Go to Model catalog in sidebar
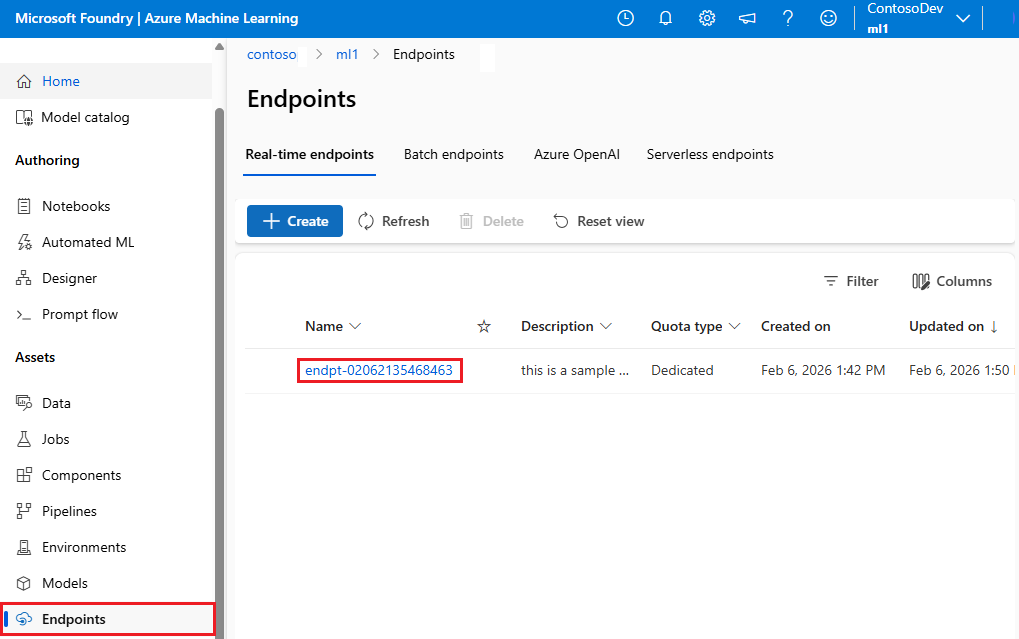 coord(85,117)
